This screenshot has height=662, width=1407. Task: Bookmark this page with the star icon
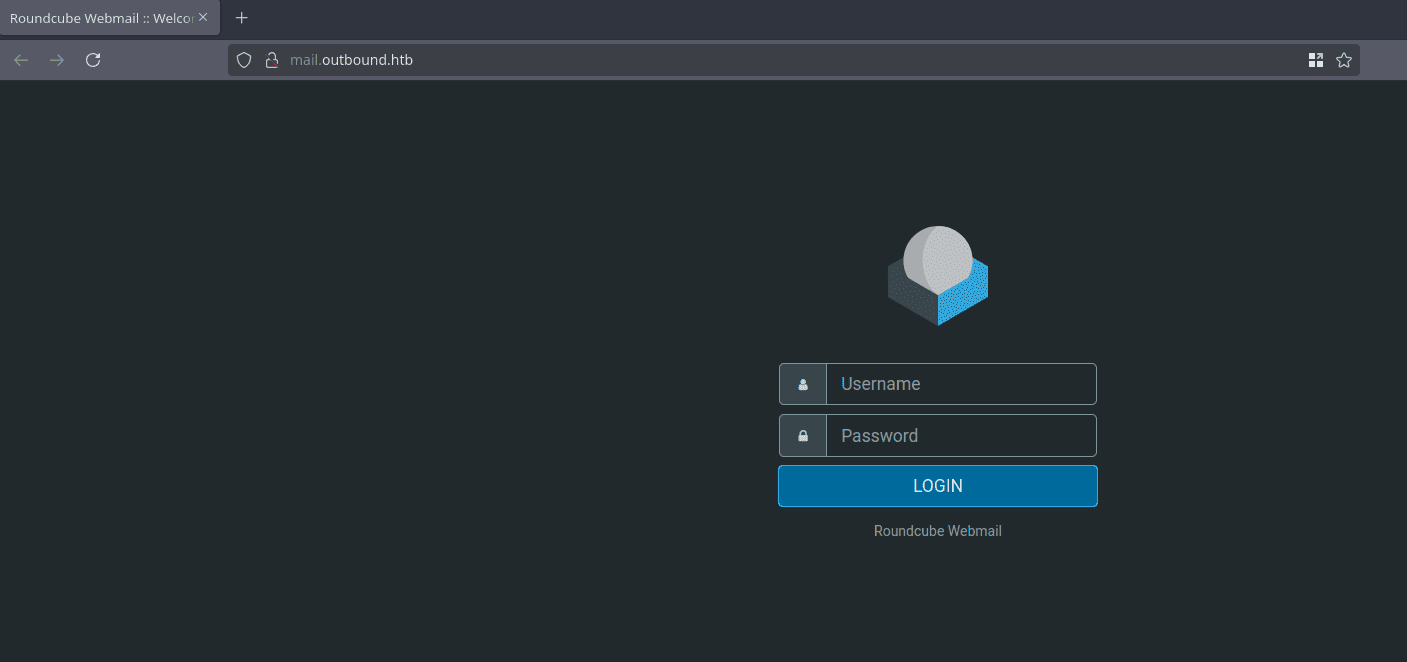pos(1343,60)
